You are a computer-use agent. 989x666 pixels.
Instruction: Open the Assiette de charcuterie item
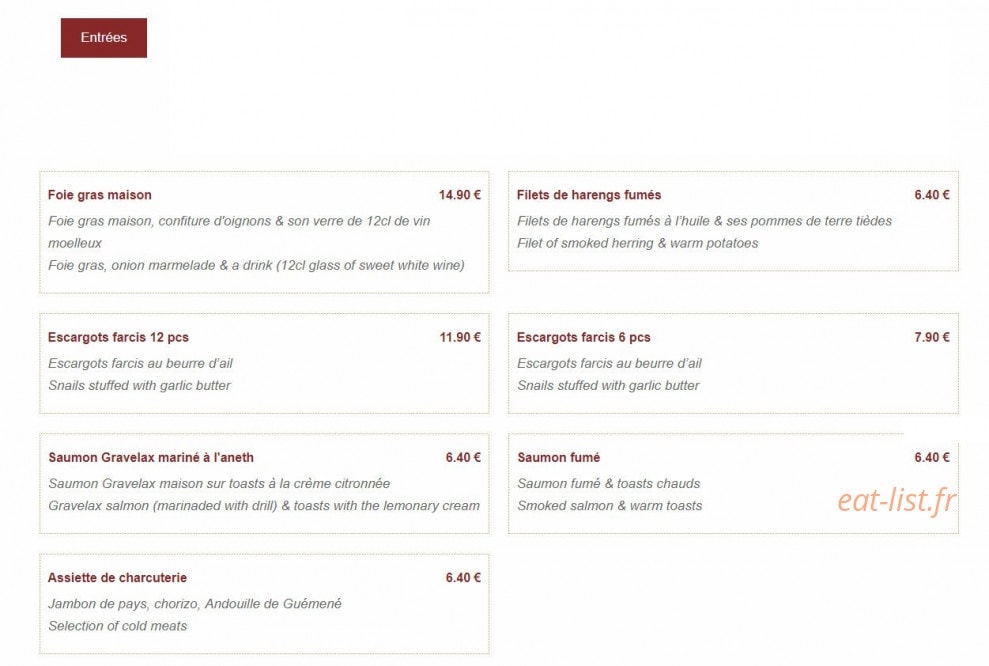(117, 578)
